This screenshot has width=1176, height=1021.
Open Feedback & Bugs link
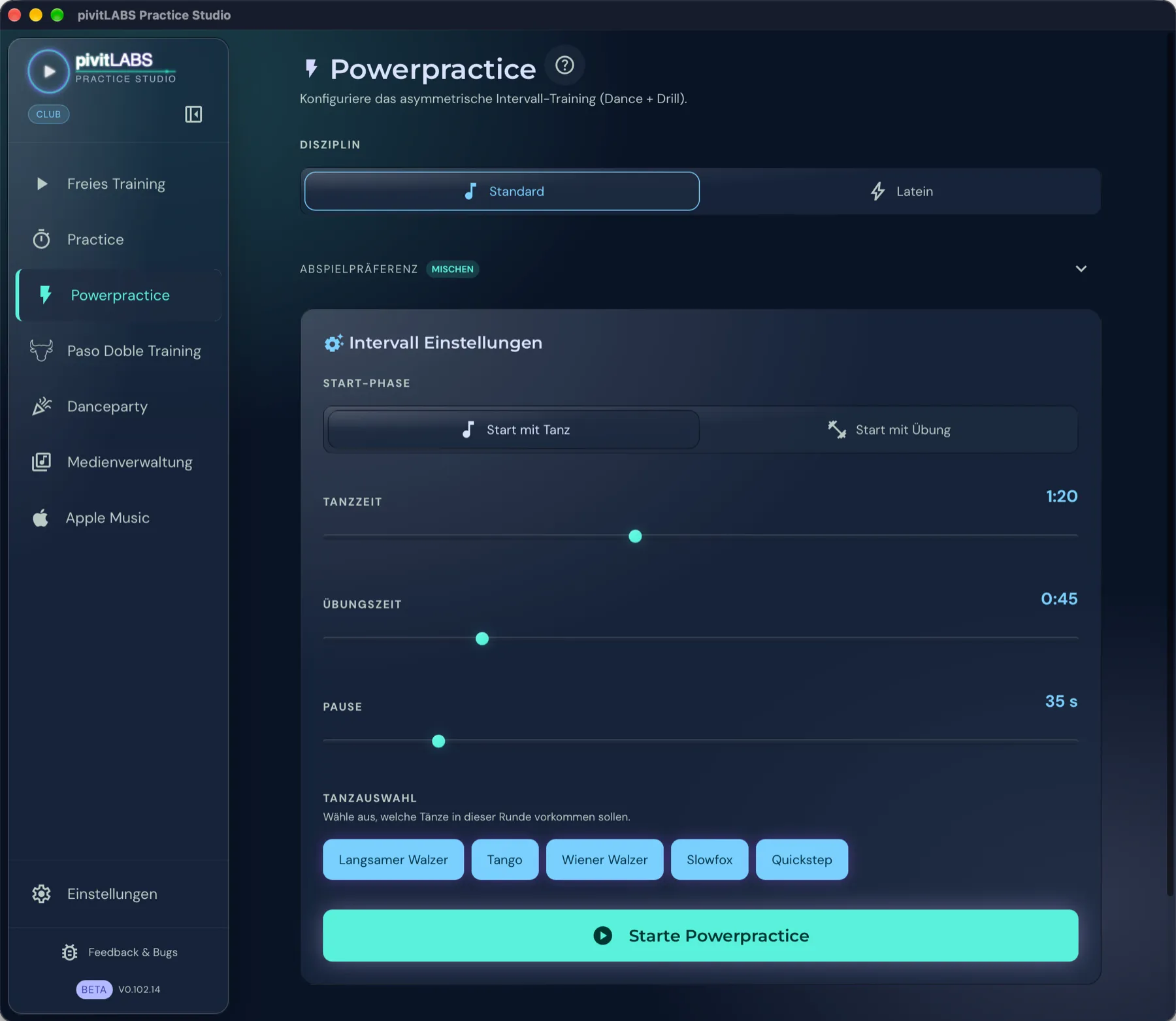tap(120, 952)
